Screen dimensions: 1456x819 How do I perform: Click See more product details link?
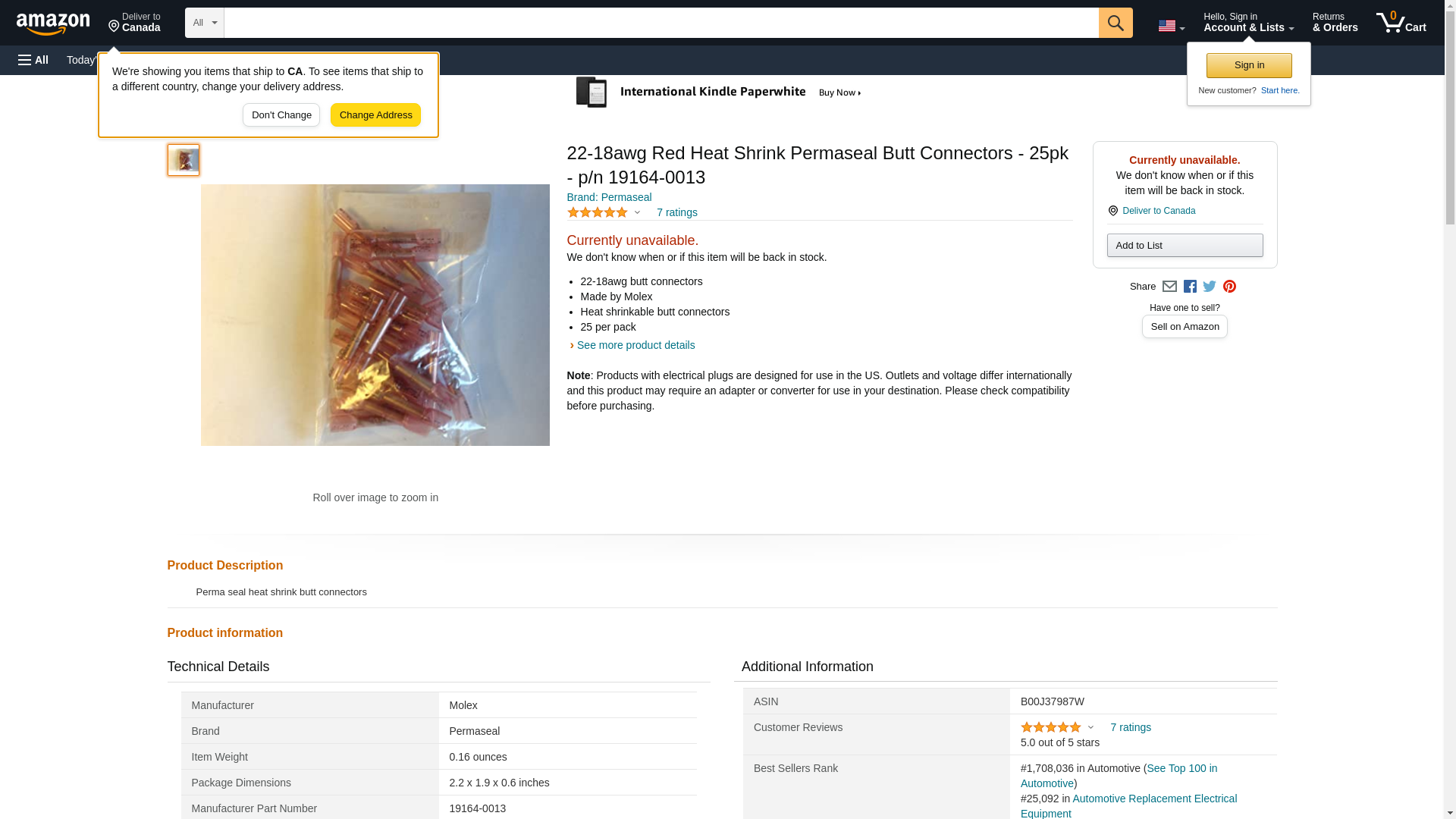pos(635,345)
